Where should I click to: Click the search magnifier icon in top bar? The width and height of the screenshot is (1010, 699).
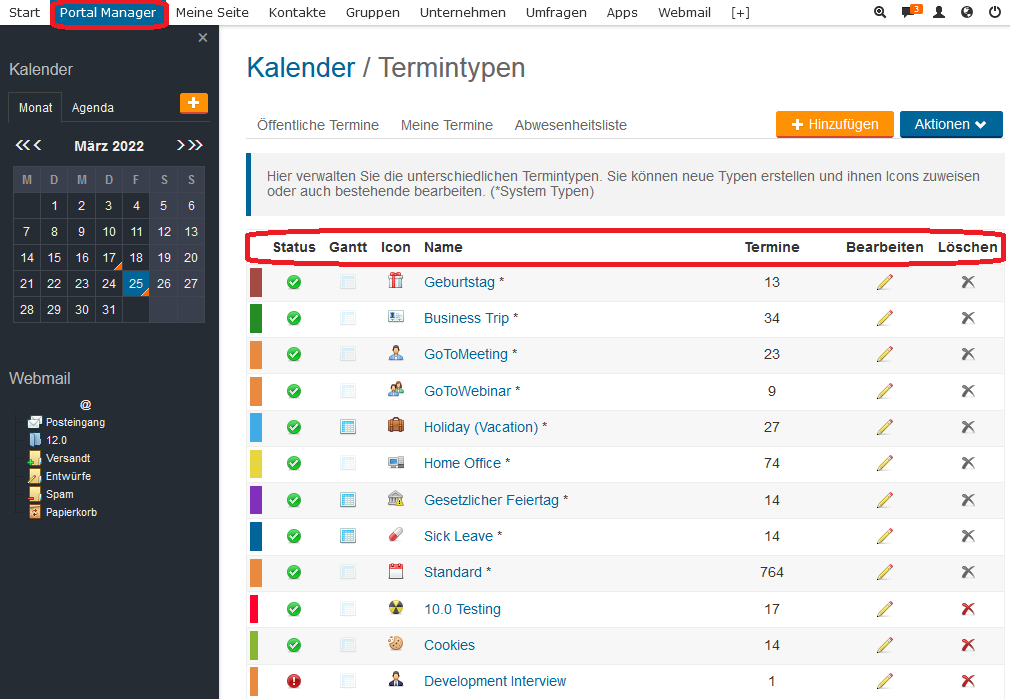(880, 13)
